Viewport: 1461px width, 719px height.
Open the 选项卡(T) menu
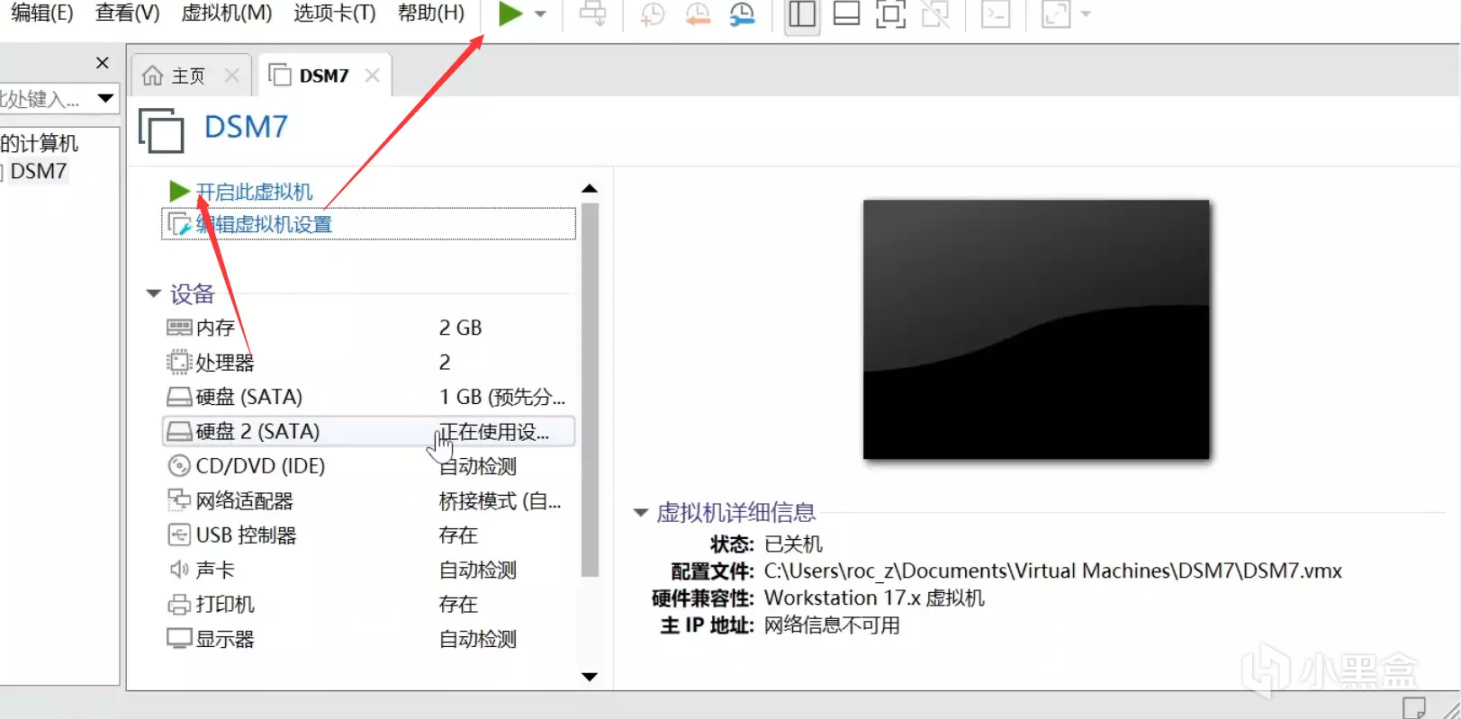(335, 13)
